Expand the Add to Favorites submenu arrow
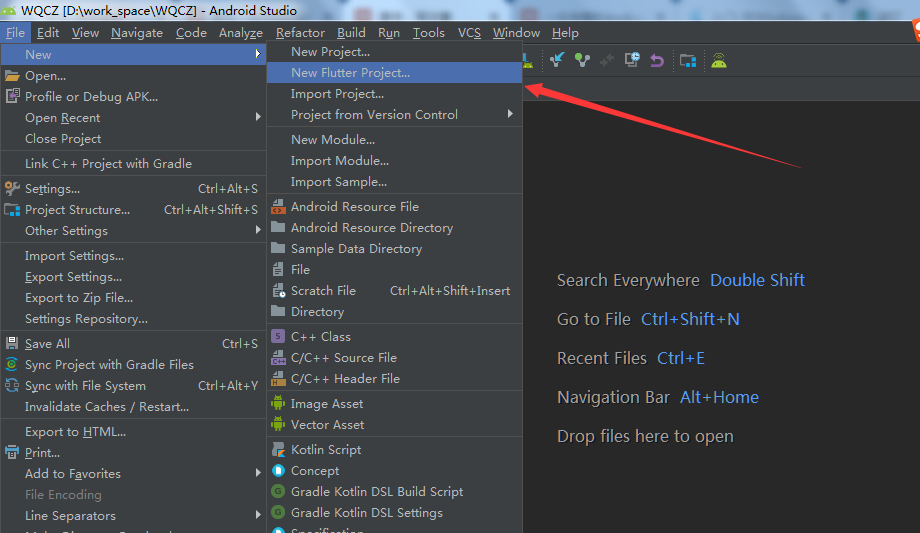This screenshot has width=920, height=533. click(x=258, y=473)
